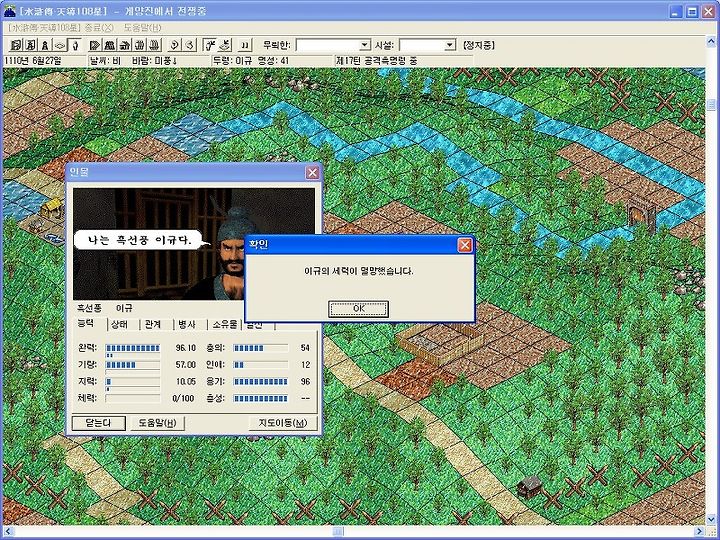Click the 지력 value 10.05
Screen dimensions: 720x540
tap(186, 382)
